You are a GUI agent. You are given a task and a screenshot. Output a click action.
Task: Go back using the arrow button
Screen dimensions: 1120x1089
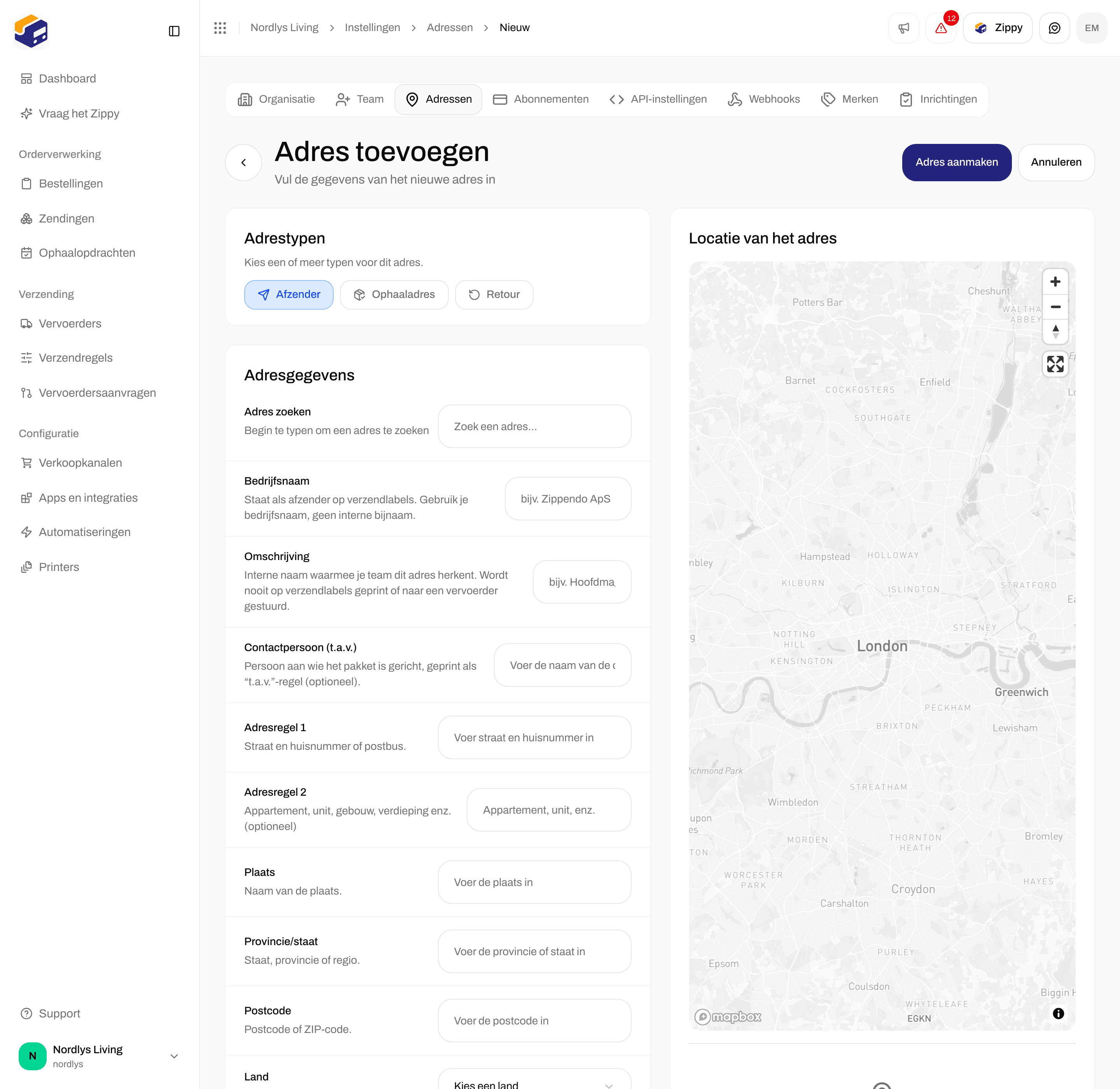pos(244,163)
